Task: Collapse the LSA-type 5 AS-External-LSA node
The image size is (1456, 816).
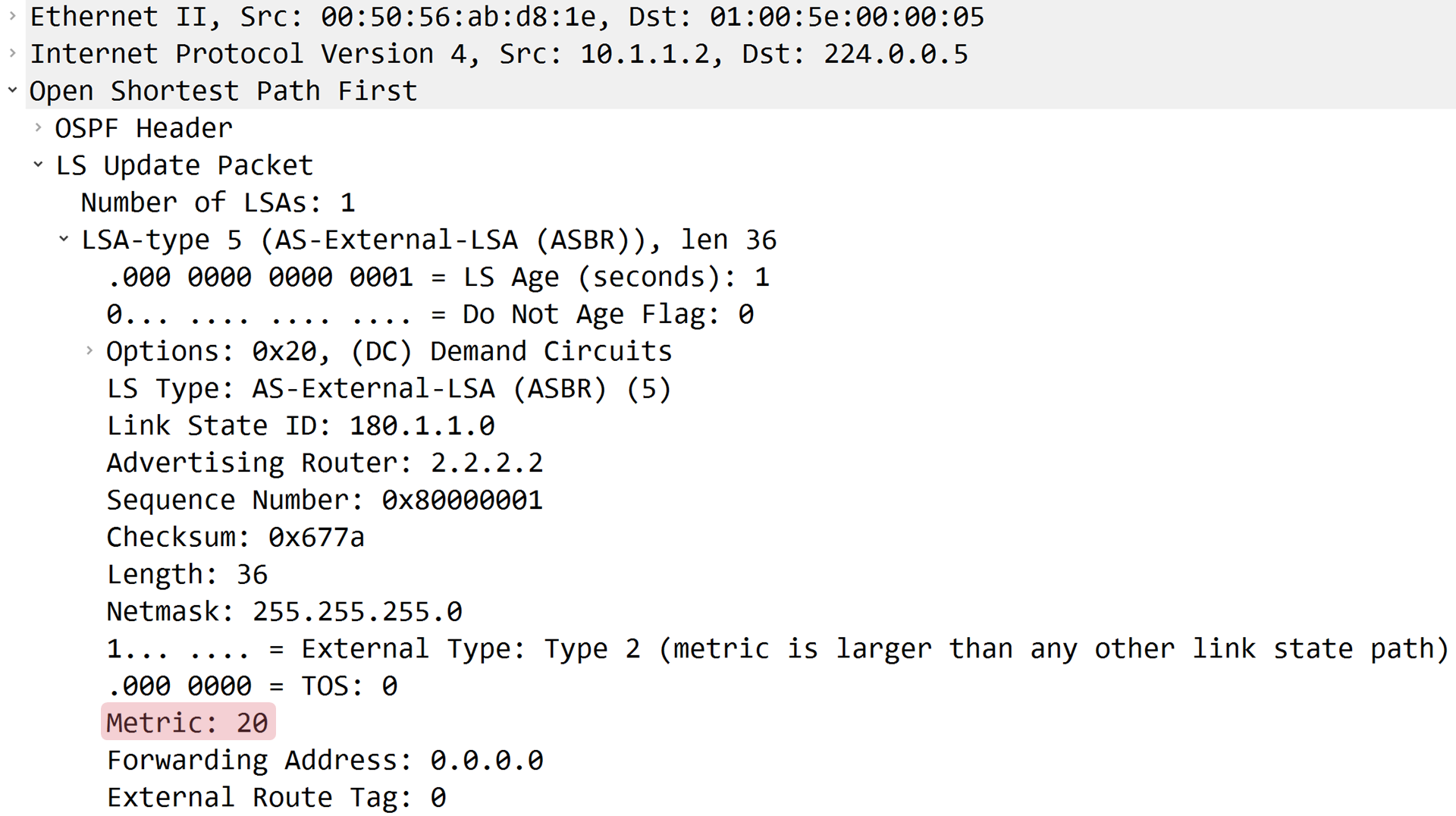Action: coord(64,240)
